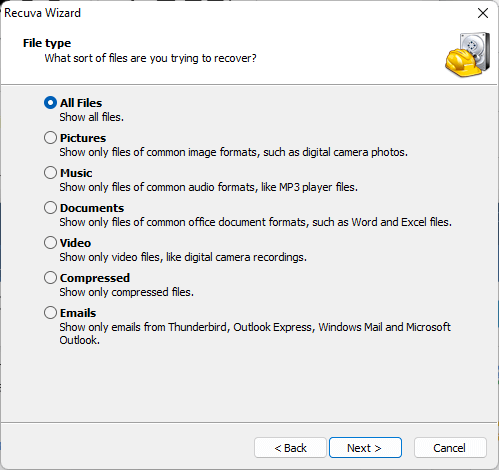Close the Recuva Wizard window

[x=483, y=13]
